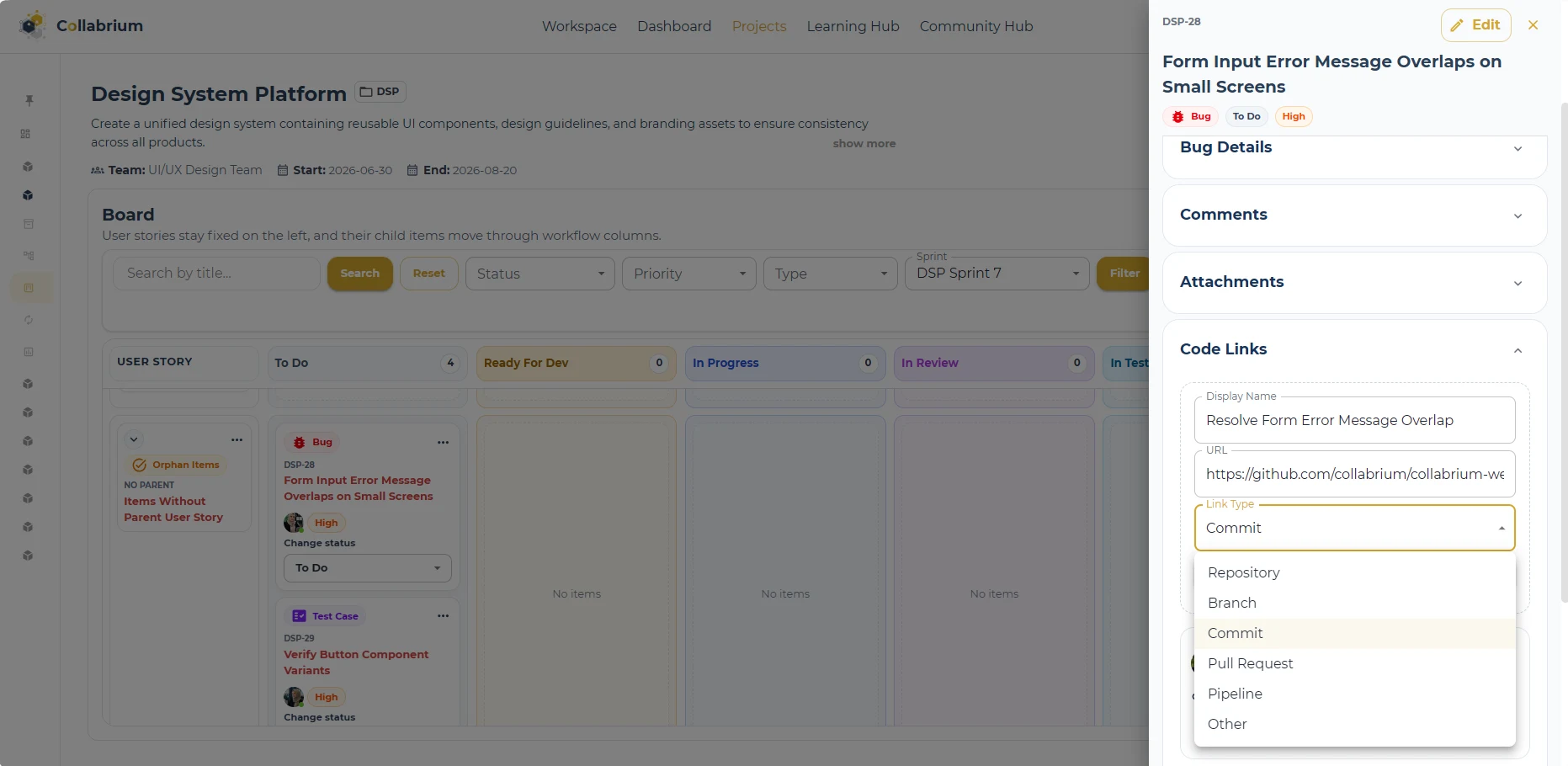Image resolution: width=1568 pixels, height=766 pixels.
Task: Choose Pipeline link type option
Action: tap(1354, 694)
